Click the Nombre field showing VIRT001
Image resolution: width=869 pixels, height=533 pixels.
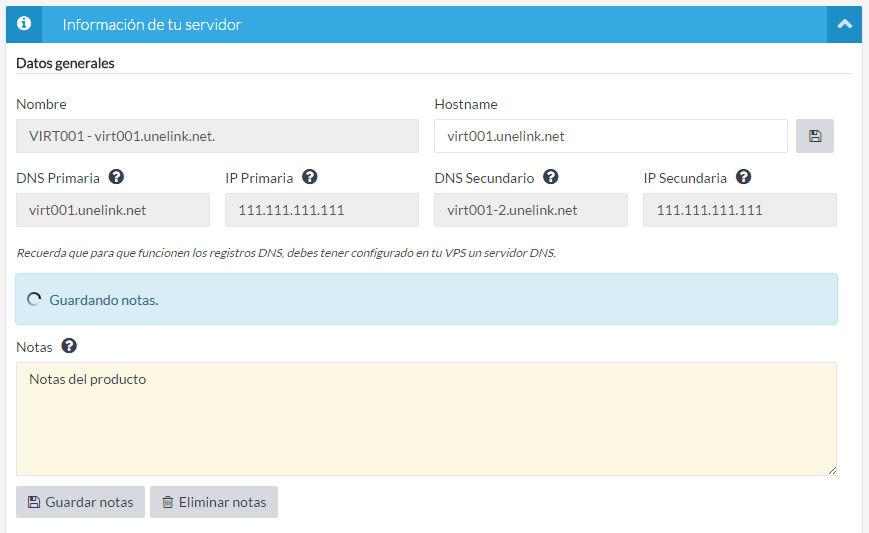pos(217,136)
